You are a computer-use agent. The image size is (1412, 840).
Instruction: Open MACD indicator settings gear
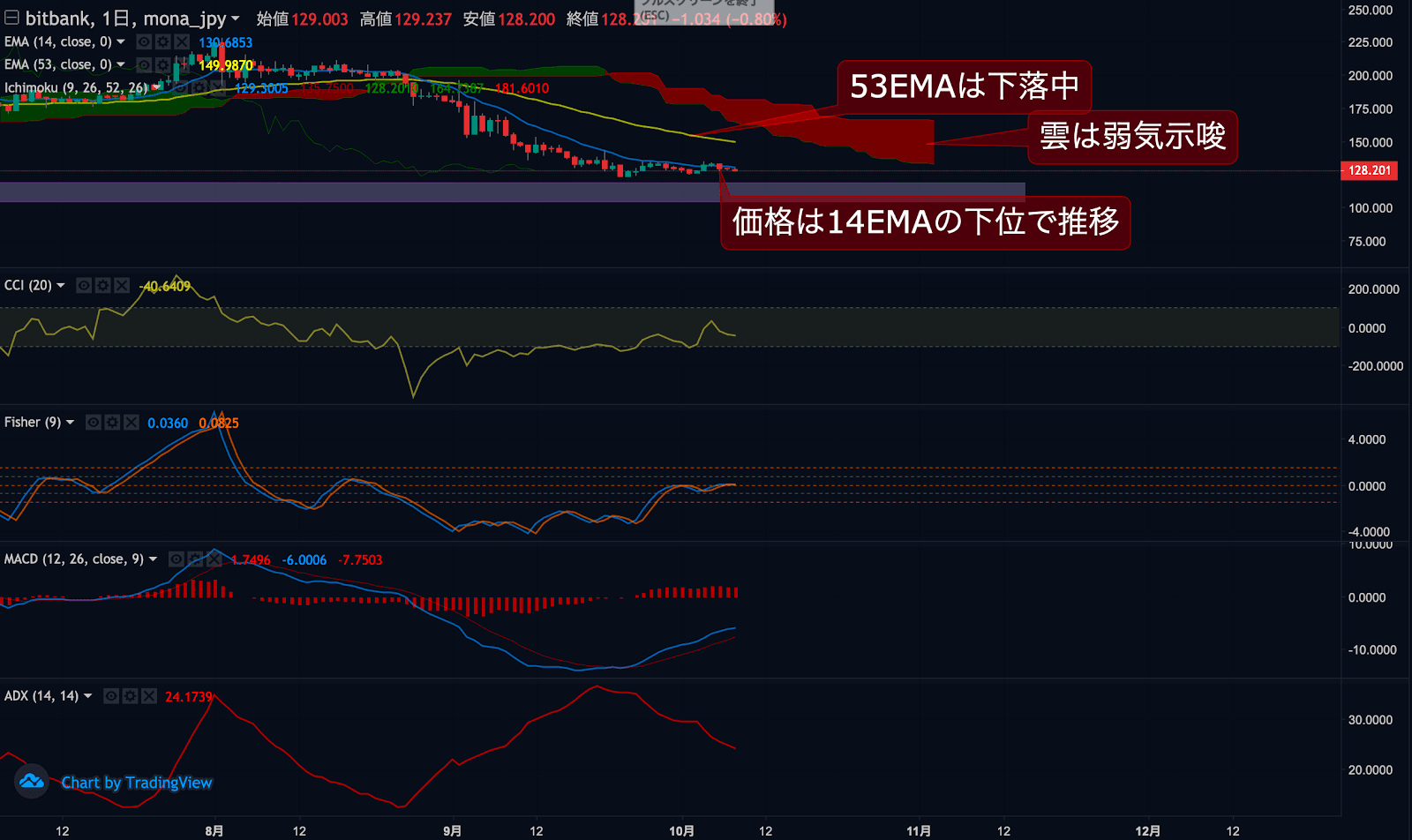coord(195,559)
